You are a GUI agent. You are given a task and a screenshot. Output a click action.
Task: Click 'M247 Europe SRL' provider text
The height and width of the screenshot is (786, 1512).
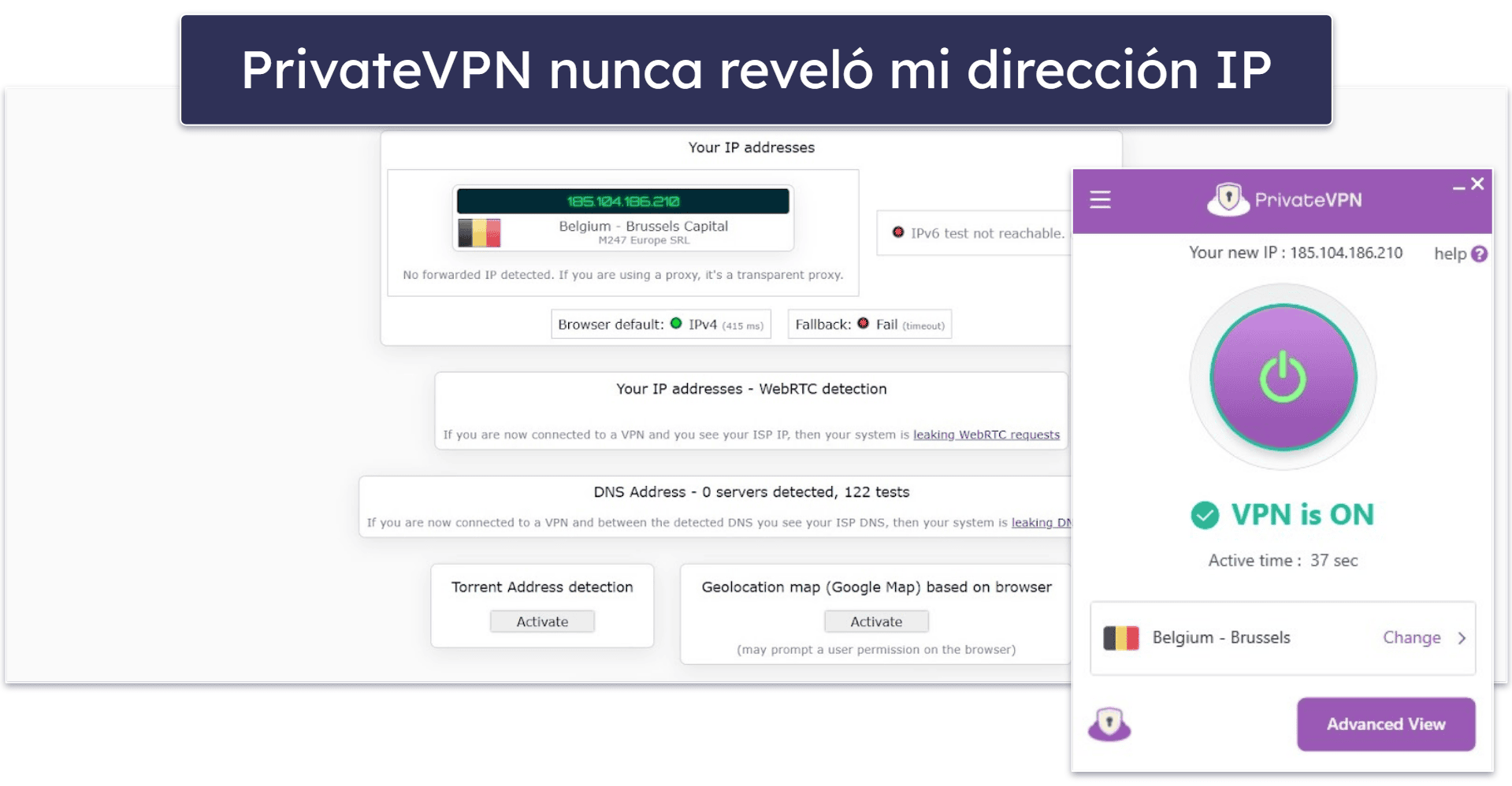click(x=644, y=240)
